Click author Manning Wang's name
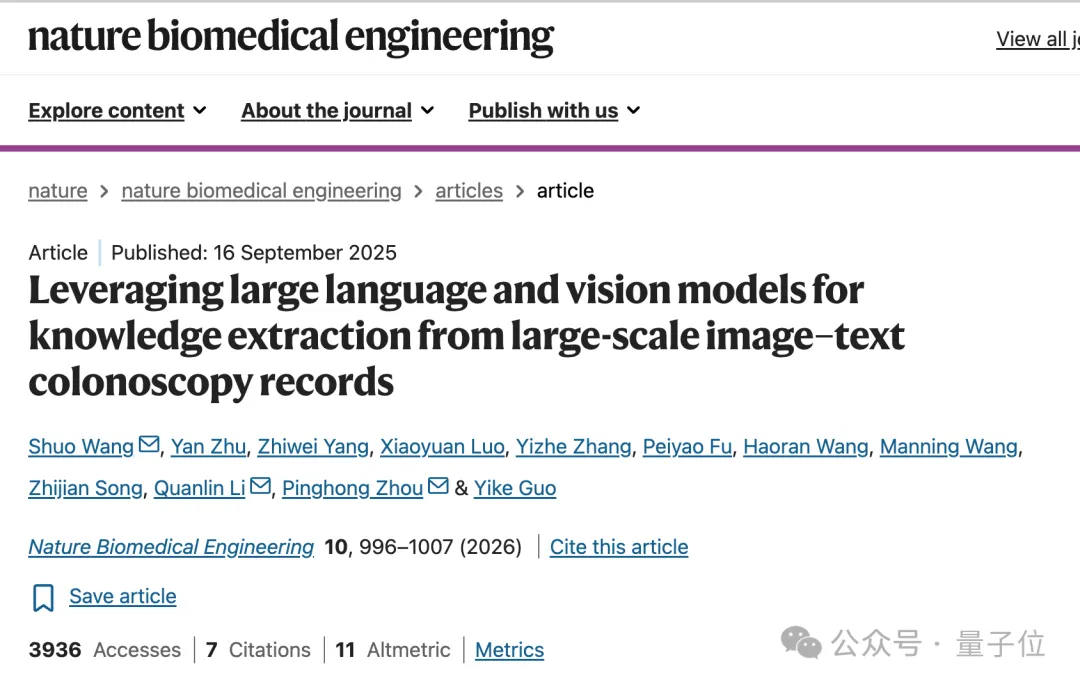This screenshot has width=1080, height=687. [x=948, y=447]
